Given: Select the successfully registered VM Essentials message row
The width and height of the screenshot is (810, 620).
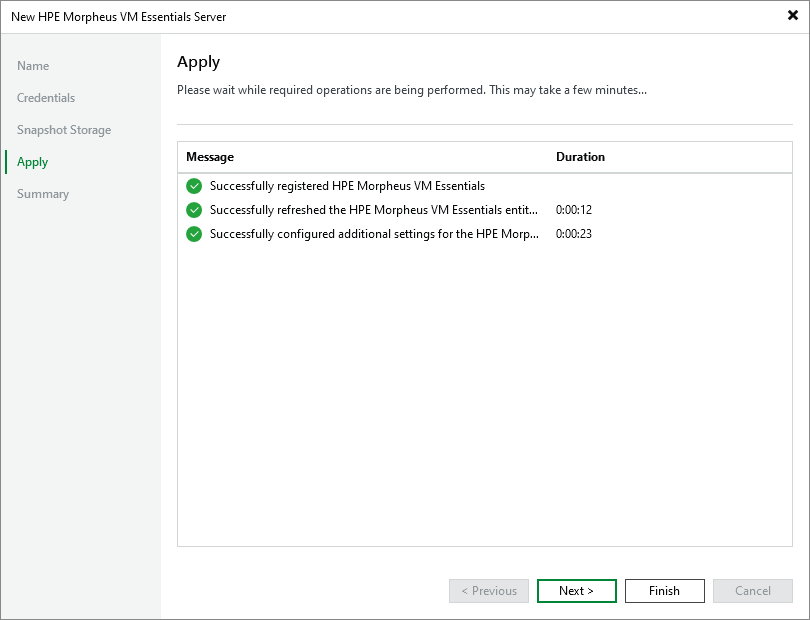Looking at the screenshot, I should coord(347,186).
